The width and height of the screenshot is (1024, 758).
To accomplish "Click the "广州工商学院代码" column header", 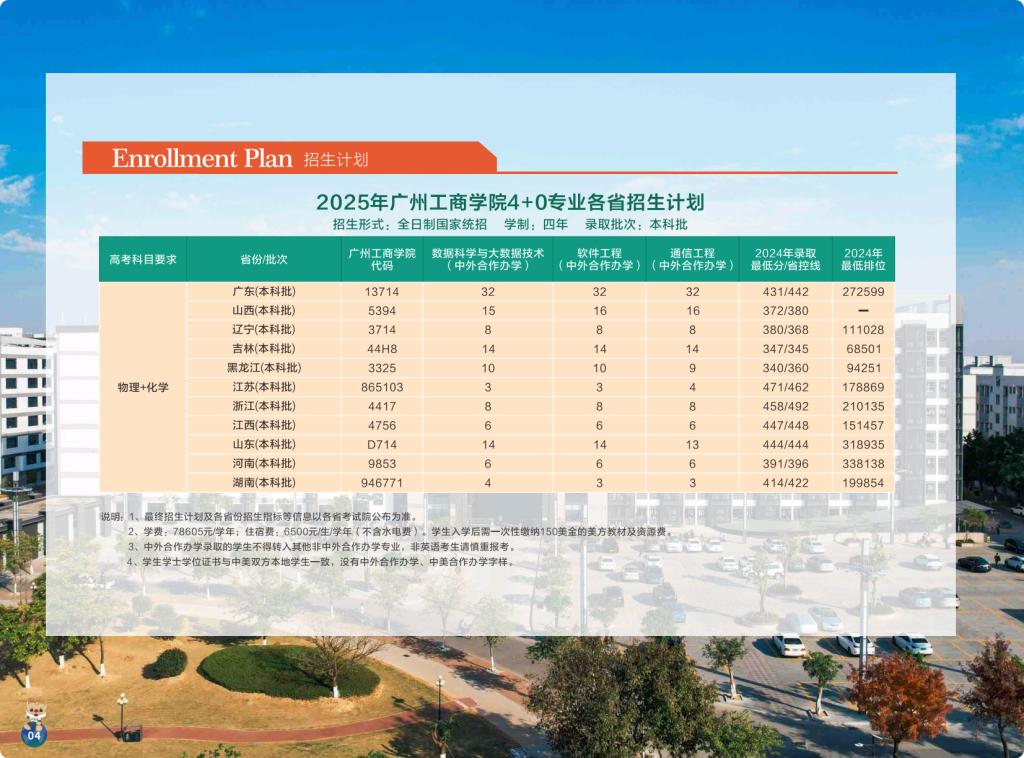I will 382,259.
